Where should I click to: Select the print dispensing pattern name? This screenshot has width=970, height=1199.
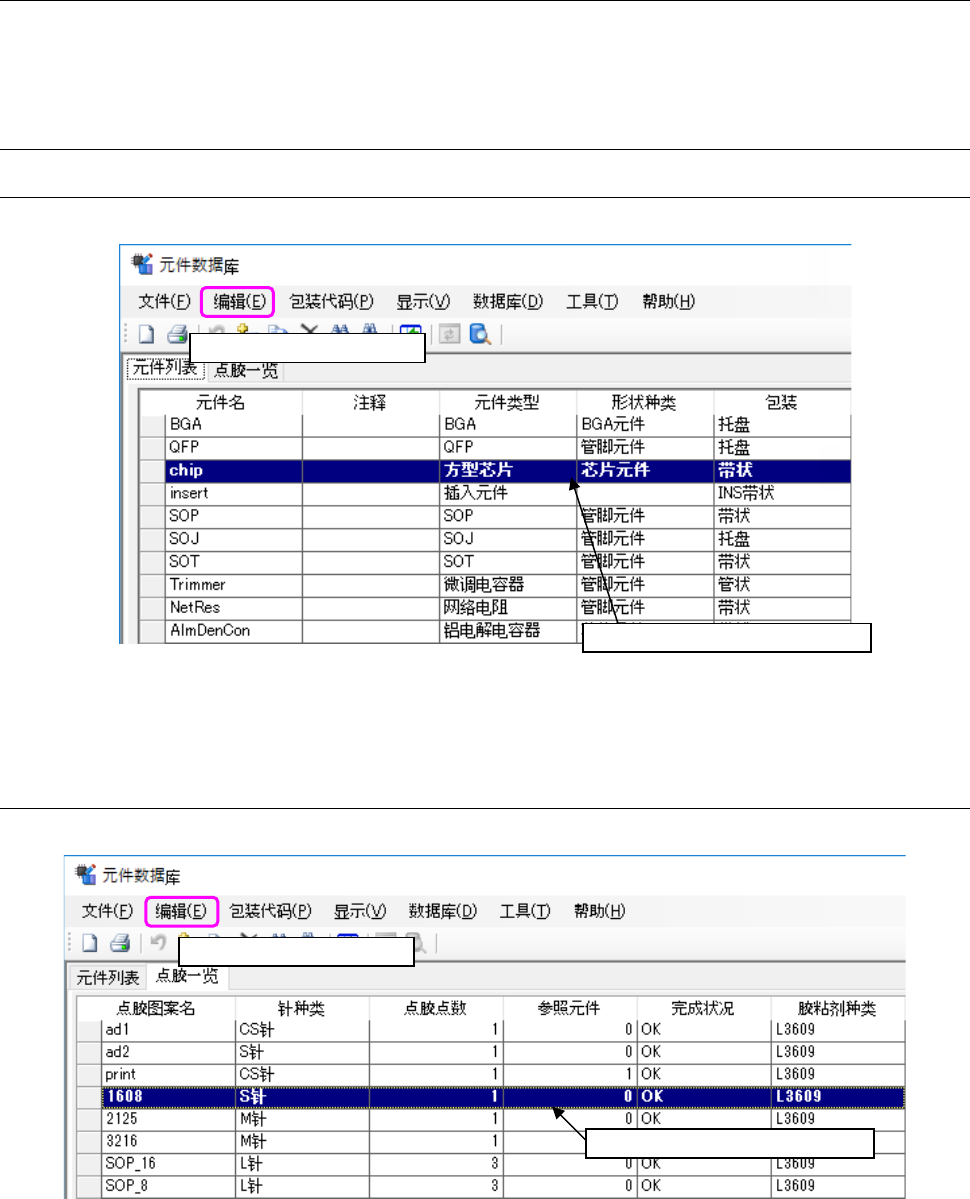(168, 1074)
